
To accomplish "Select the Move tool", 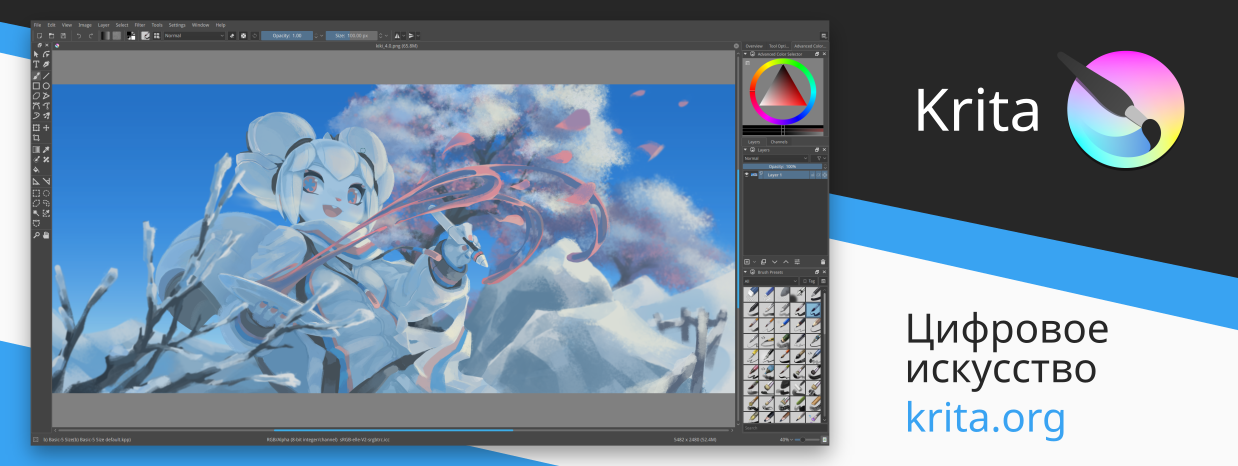I will click(46, 128).
